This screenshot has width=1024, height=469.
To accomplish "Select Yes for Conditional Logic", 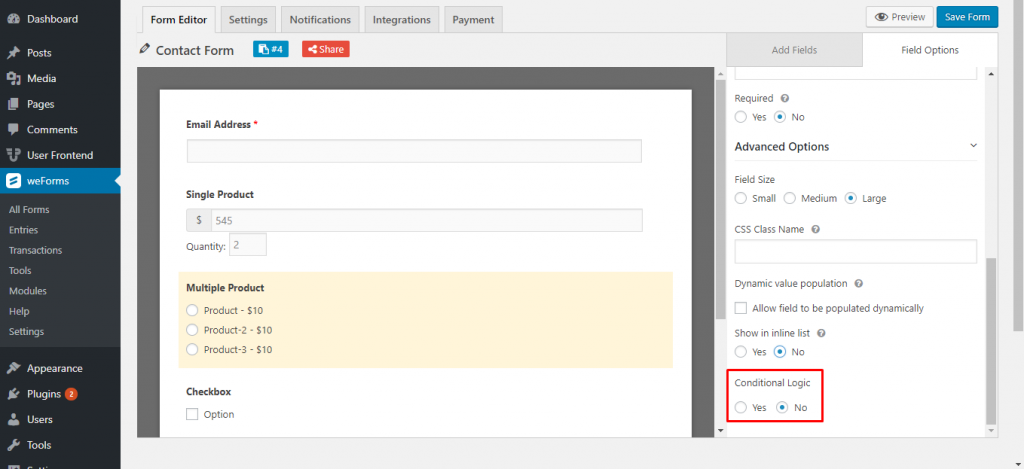I will 741,407.
